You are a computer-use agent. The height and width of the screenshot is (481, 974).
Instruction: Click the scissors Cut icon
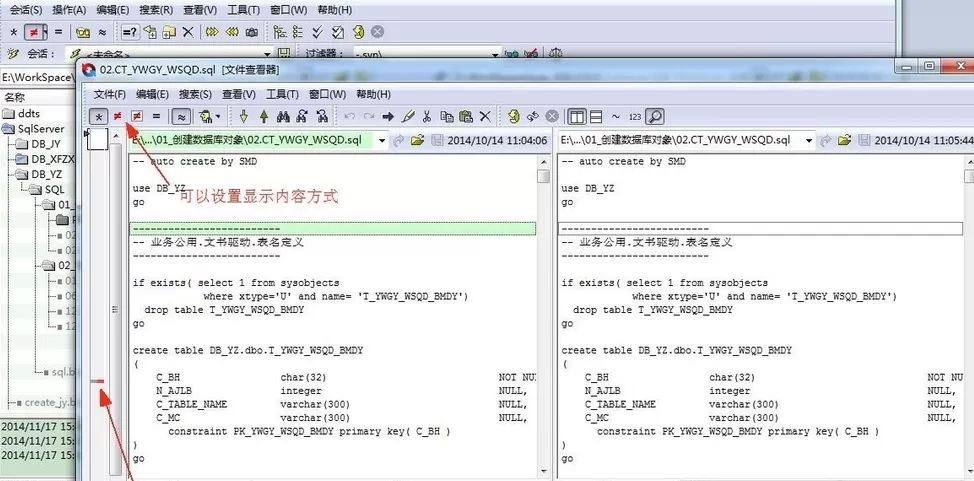click(427, 116)
